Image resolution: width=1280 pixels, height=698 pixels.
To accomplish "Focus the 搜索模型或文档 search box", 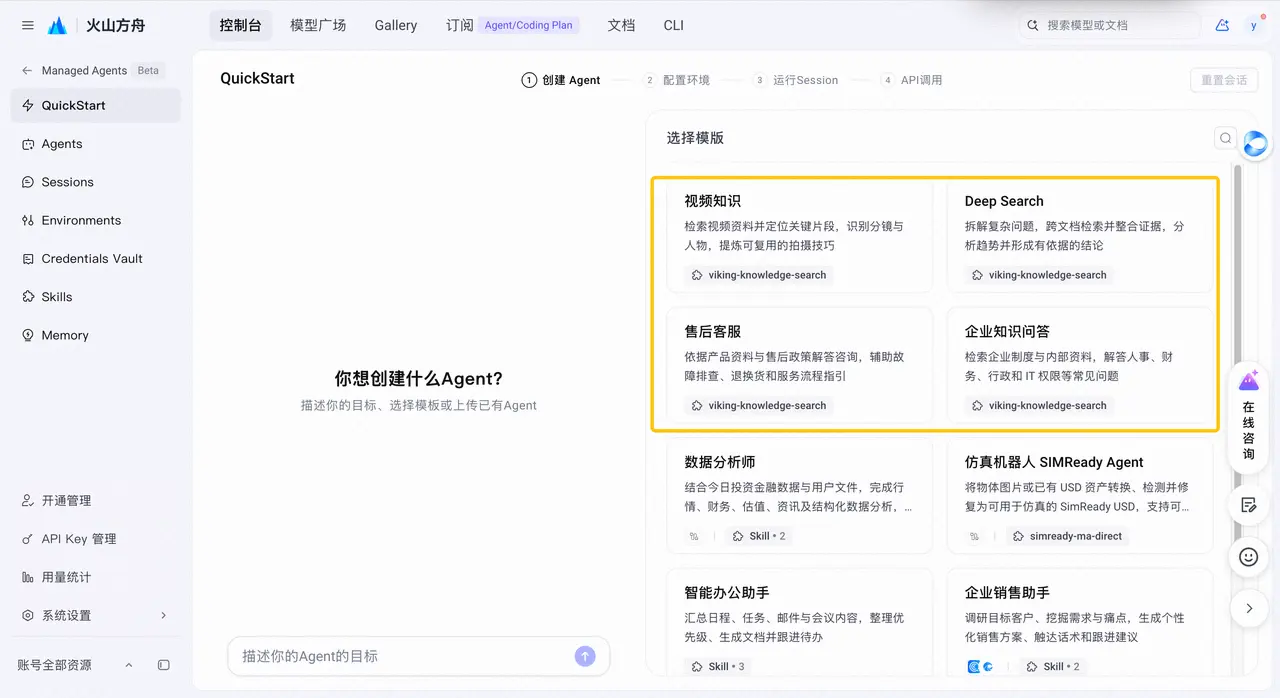I will pos(1108,25).
